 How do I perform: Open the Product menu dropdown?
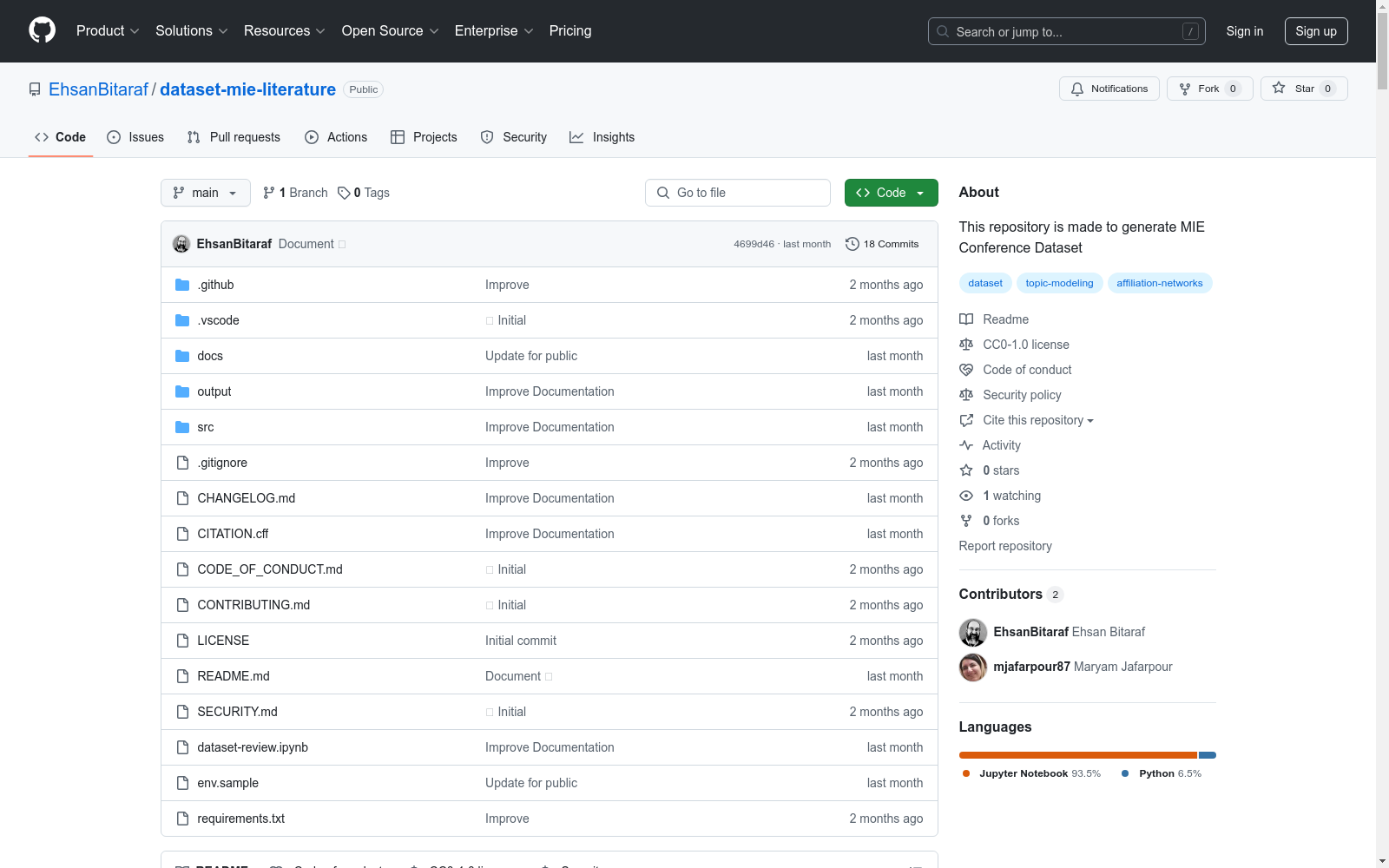tap(108, 31)
